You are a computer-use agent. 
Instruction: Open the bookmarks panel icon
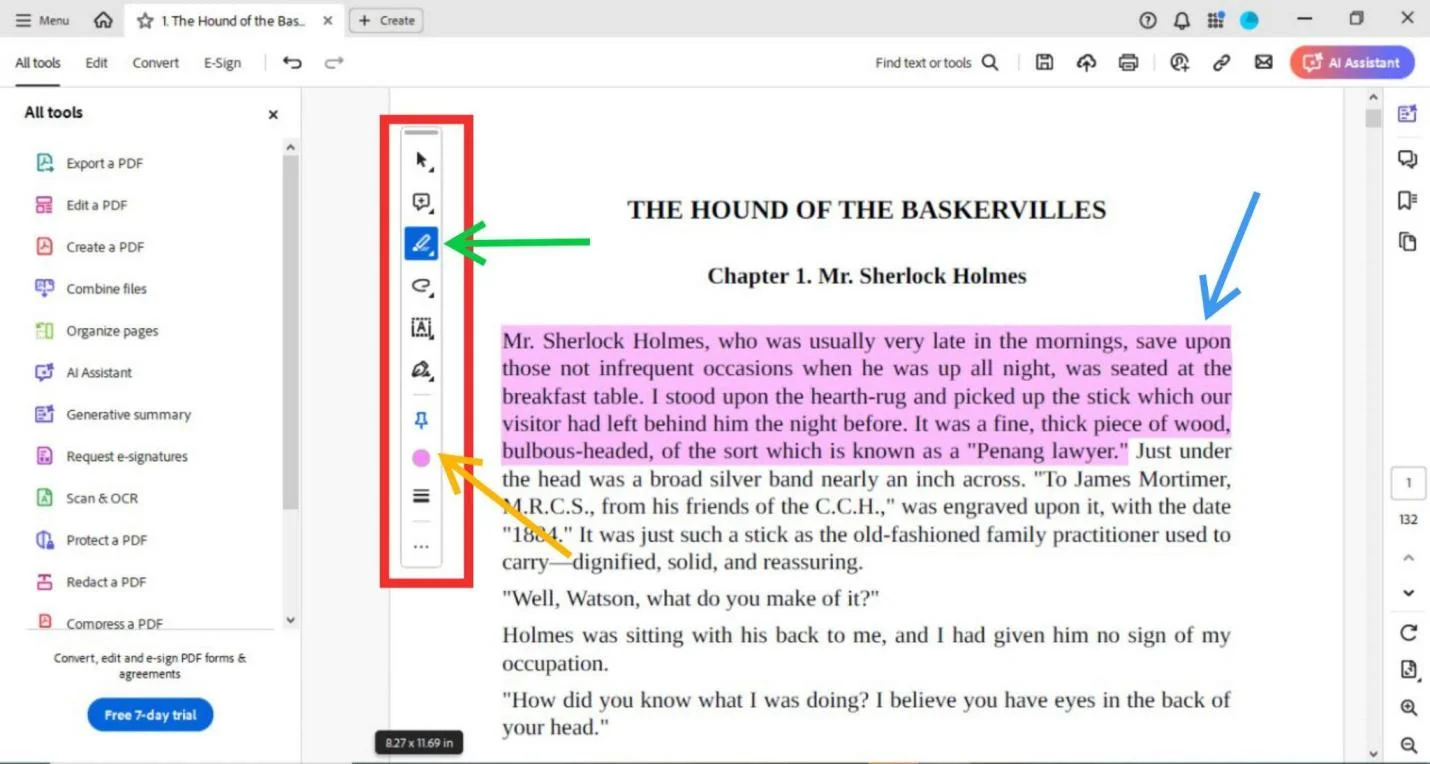1408,200
